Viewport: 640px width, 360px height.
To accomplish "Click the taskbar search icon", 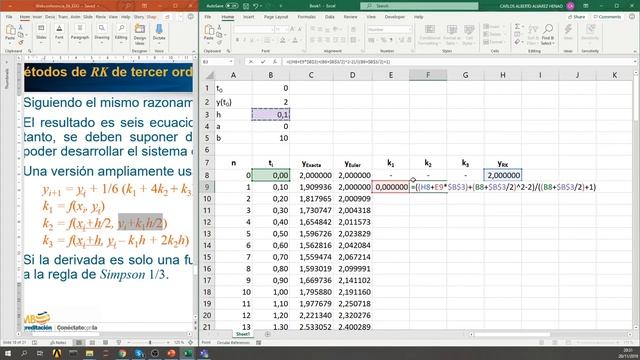I will (24, 353).
